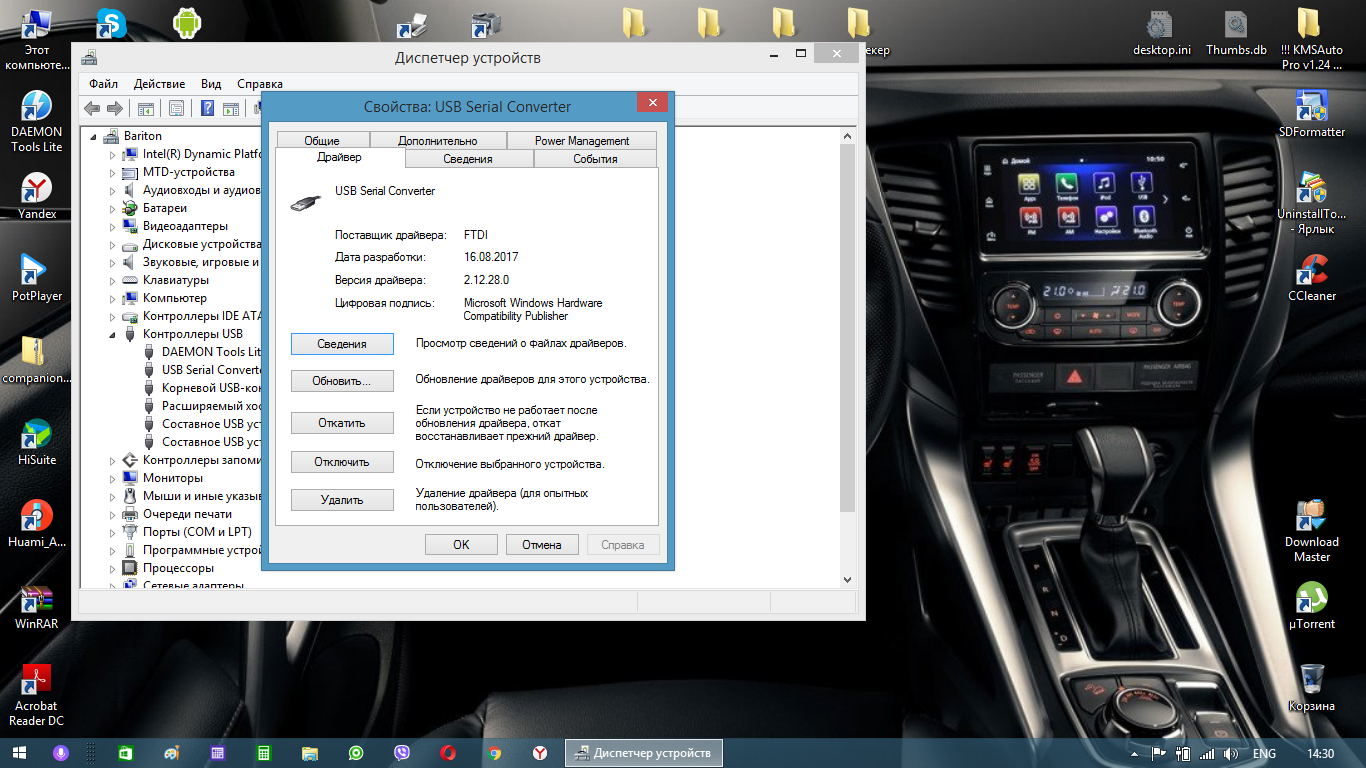Click the Обновить... driver button

click(342, 381)
